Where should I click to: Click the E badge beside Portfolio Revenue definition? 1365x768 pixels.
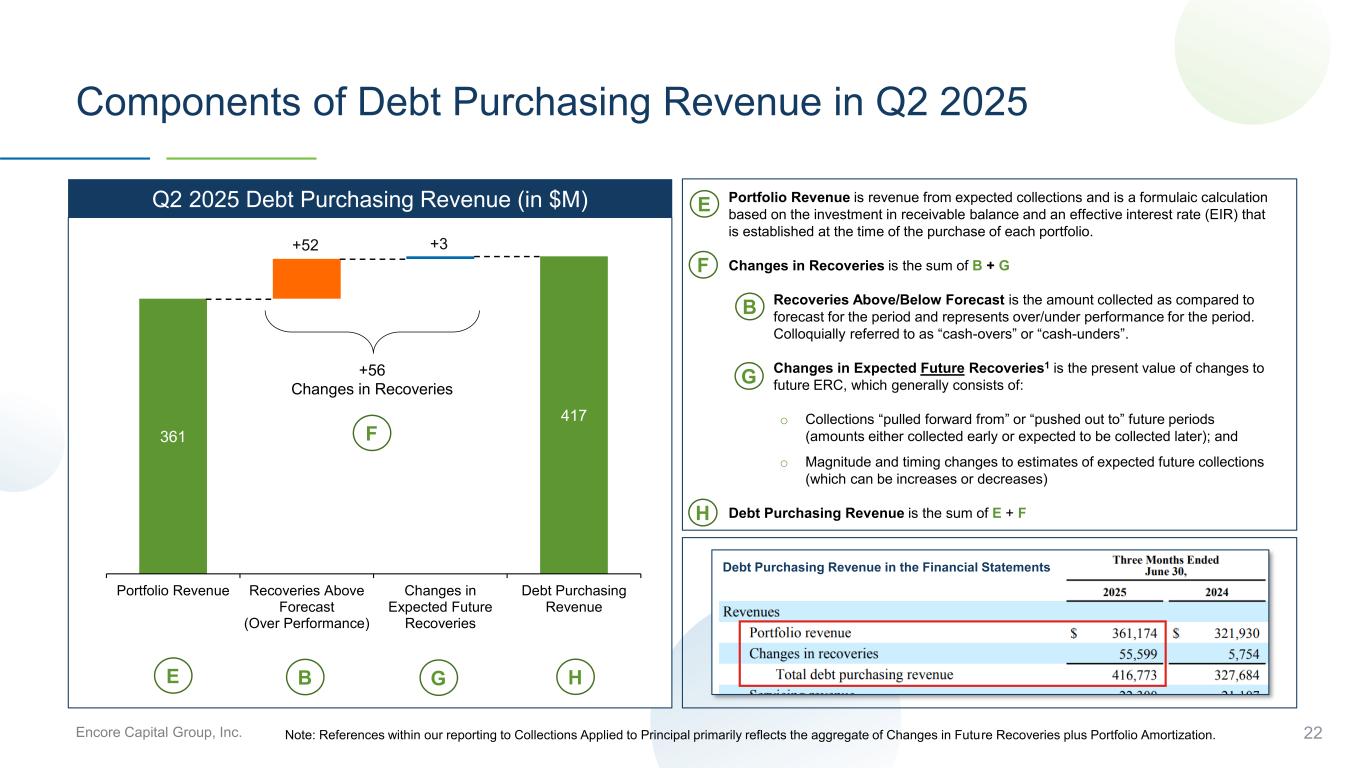[704, 205]
